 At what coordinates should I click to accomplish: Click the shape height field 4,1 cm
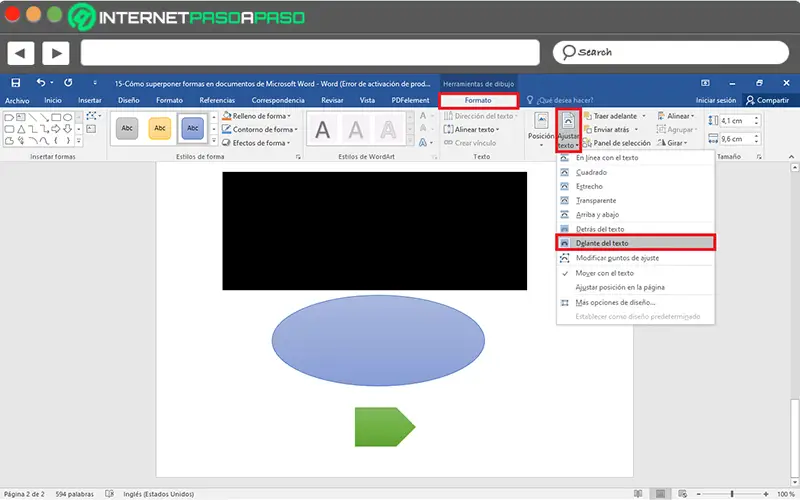736,121
